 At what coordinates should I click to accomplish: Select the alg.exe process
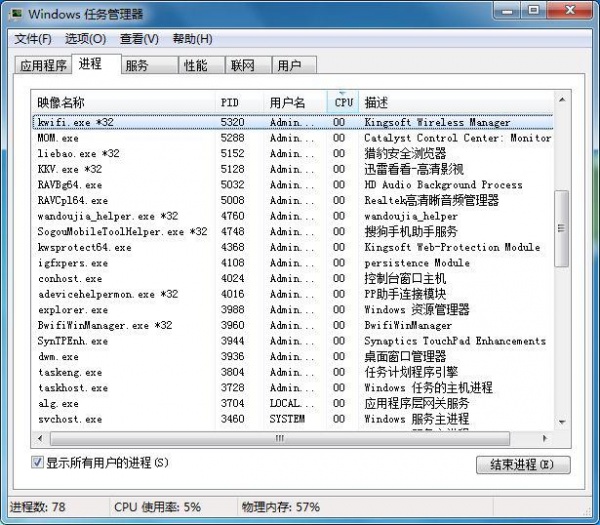pos(293,403)
